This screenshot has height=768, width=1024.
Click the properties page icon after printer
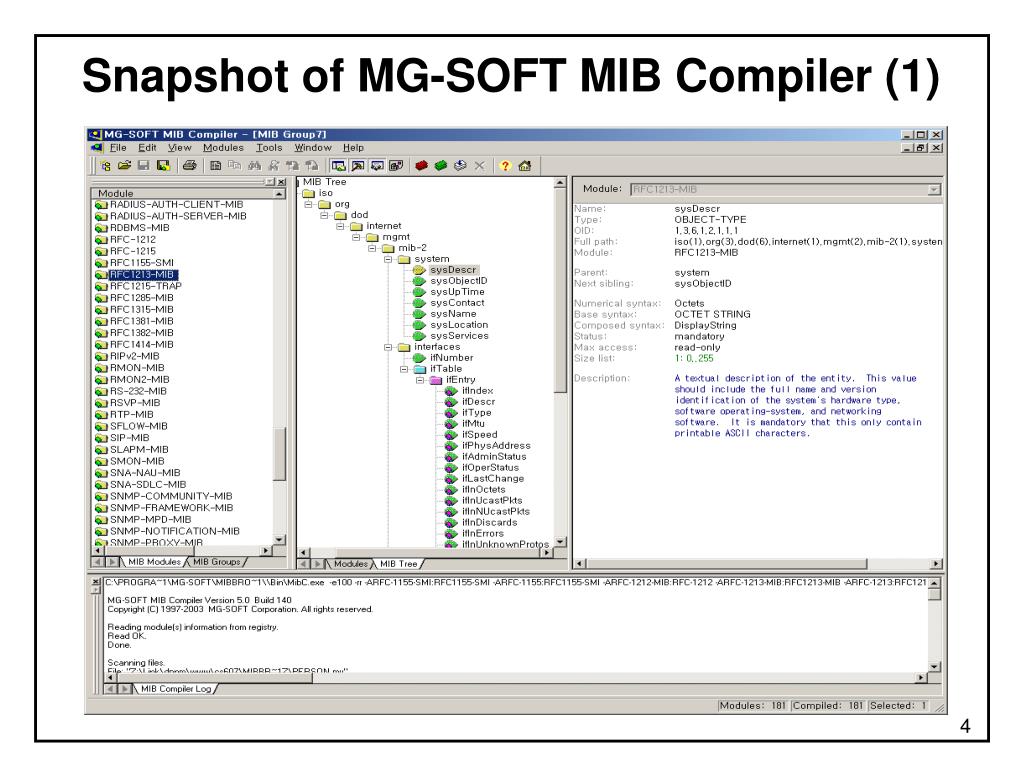215,166
